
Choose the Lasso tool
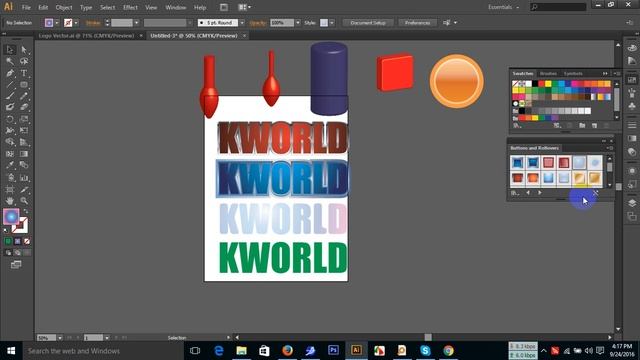click(x=24, y=61)
